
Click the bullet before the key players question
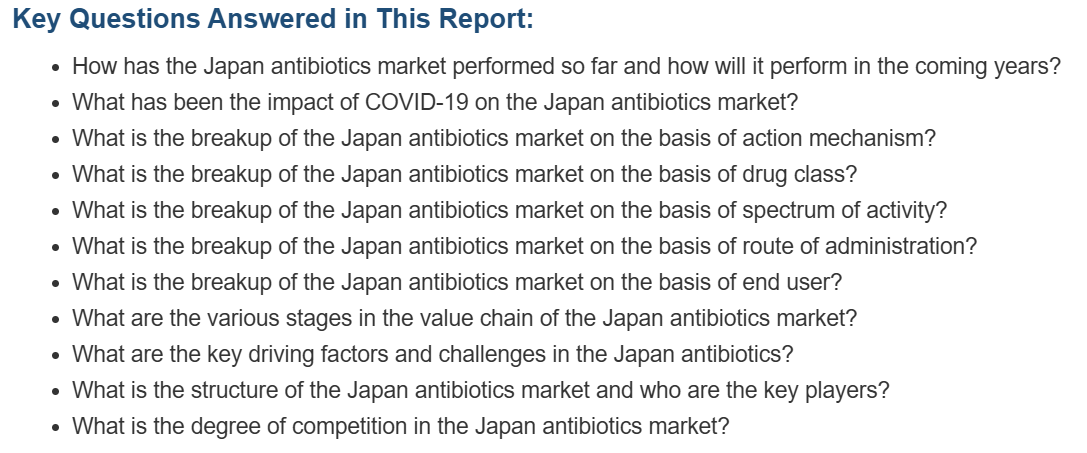click(56, 393)
